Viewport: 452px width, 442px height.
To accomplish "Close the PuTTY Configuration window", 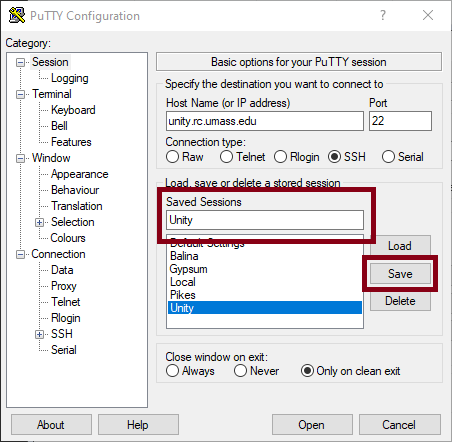I will [428, 15].
